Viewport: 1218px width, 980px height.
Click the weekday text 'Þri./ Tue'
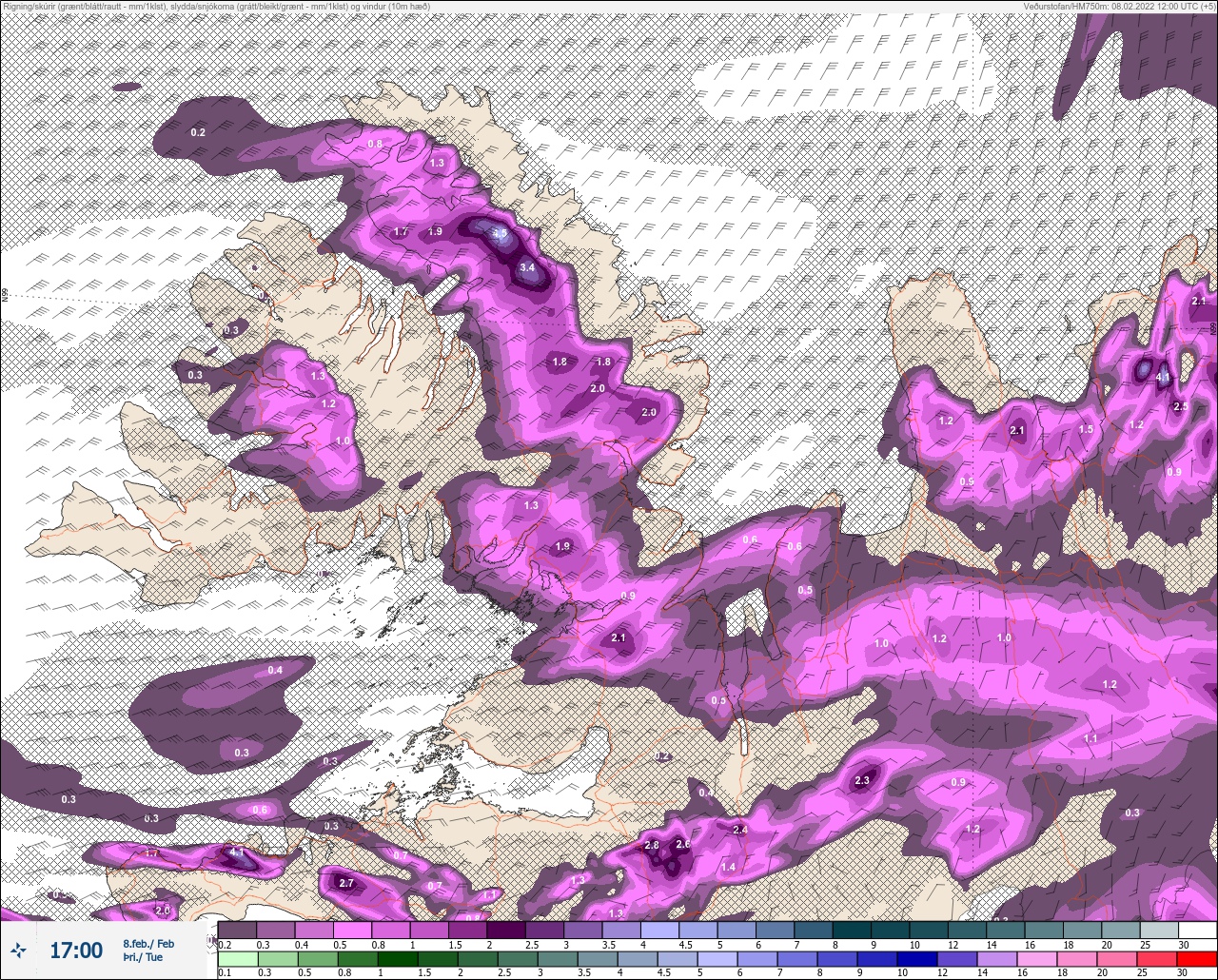143,957
